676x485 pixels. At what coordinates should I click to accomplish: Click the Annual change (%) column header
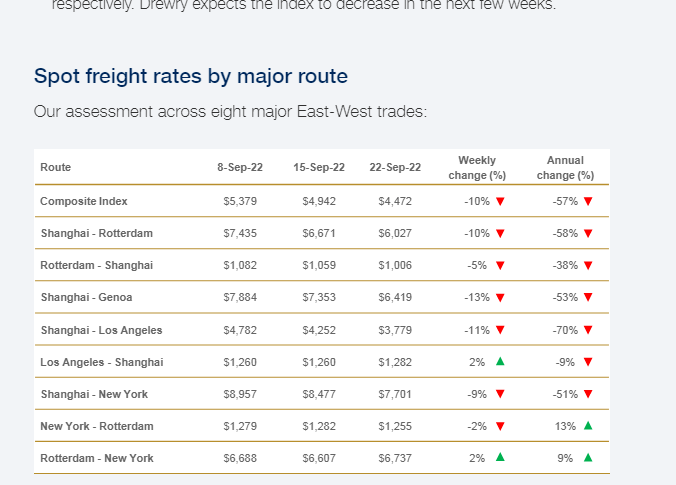click(x=565, y=168)
